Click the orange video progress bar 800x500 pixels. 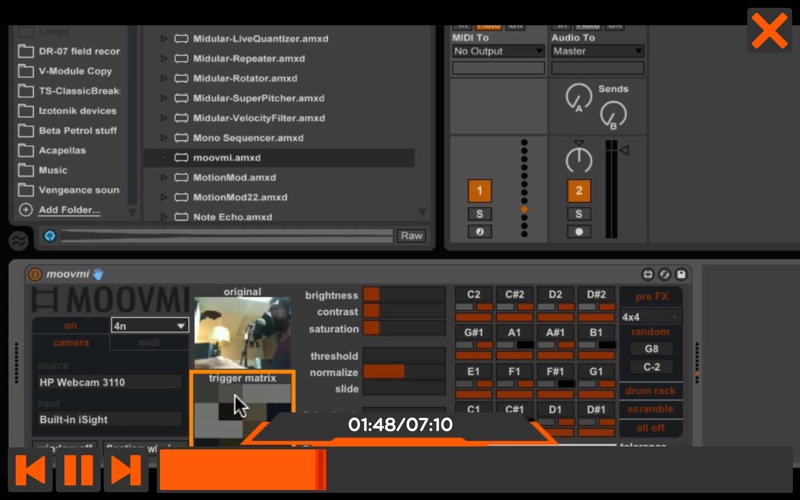243,469
